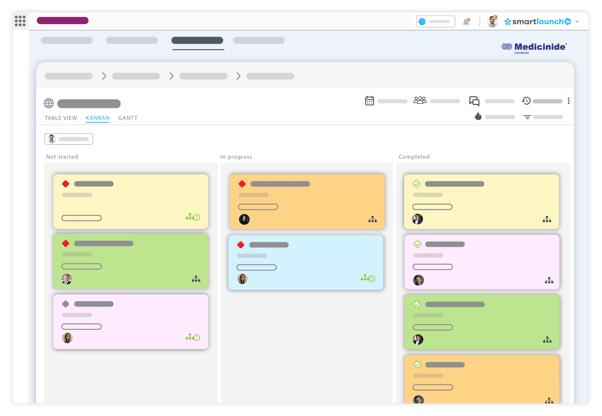Click the Medicinide company logo
602x416 pixels.
click(534, 47)
